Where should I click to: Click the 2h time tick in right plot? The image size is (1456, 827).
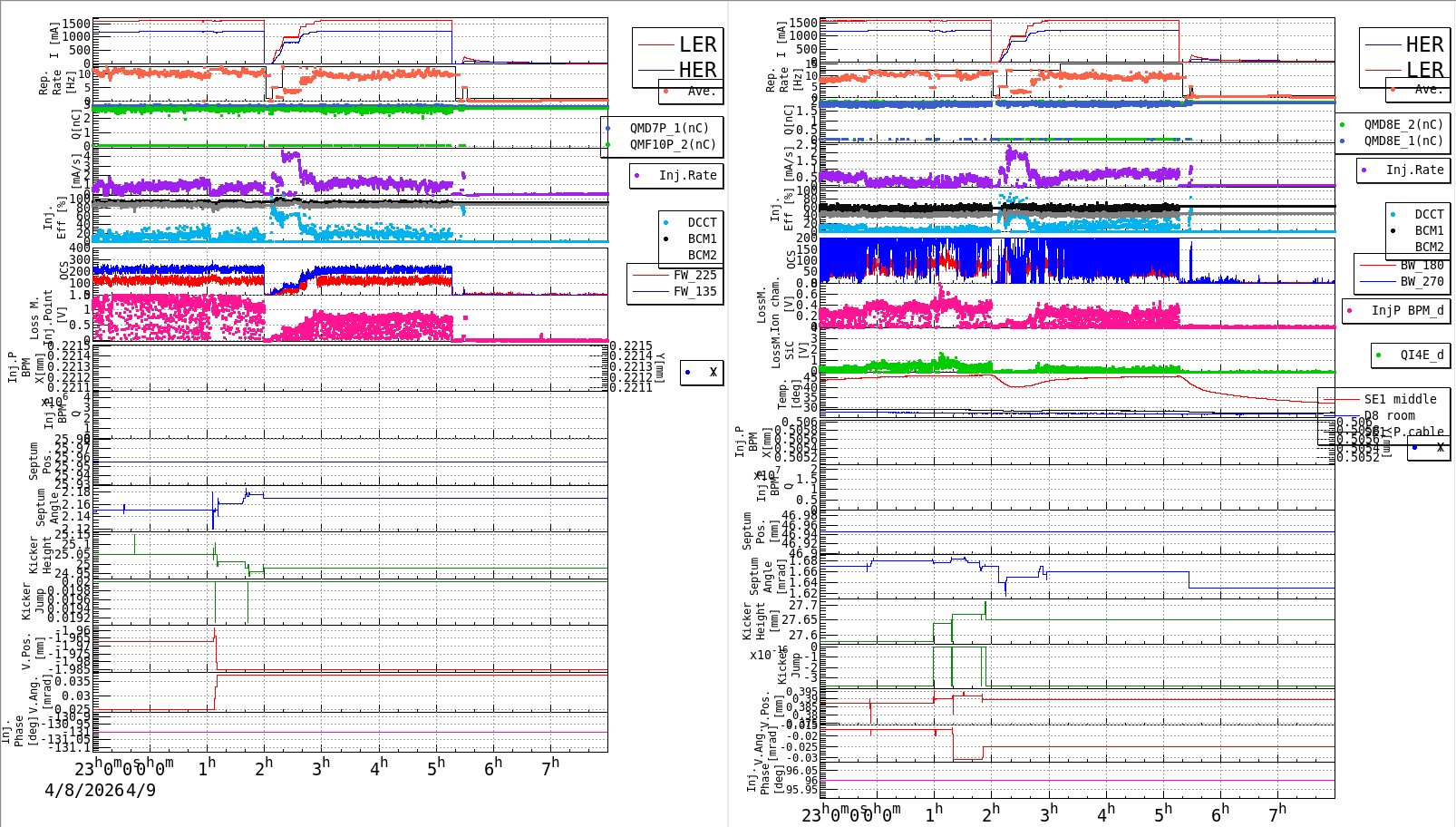pyautogui.click(x=991, y=812)
